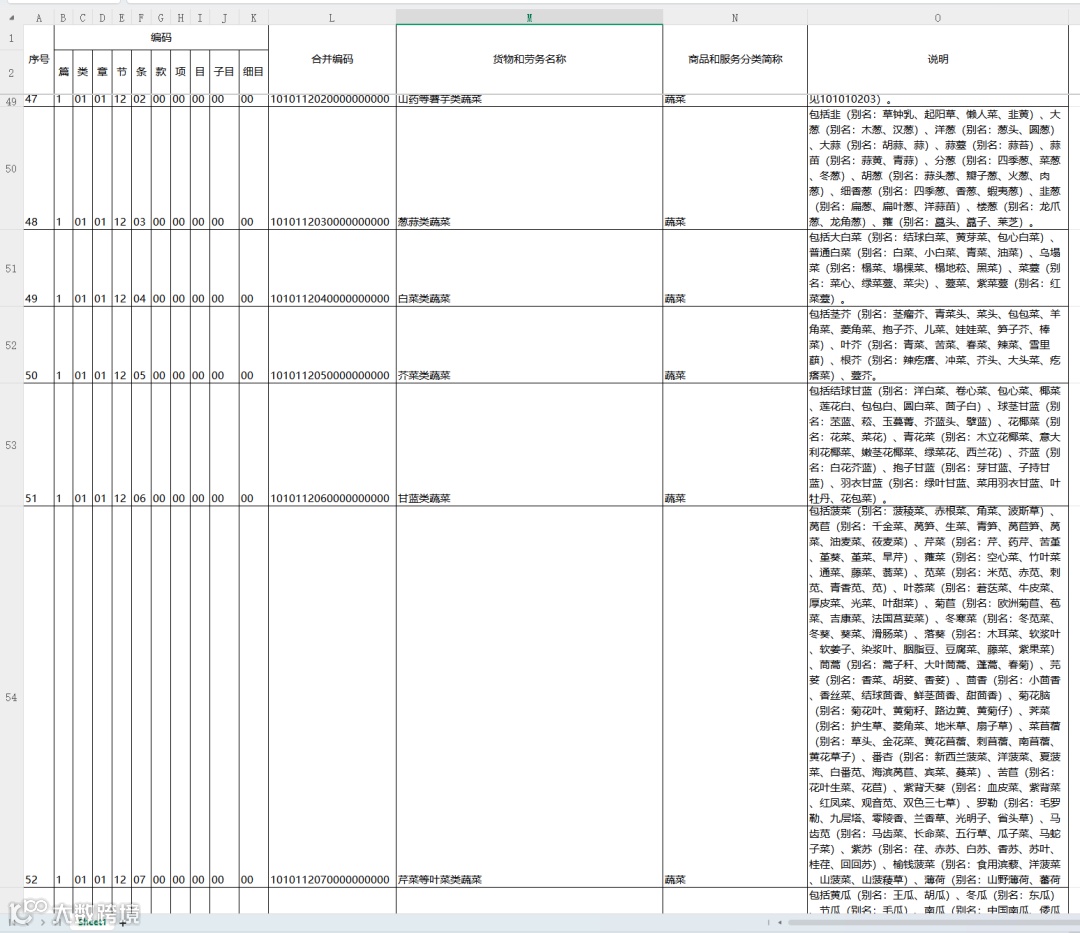Select the 芹菜等叶菜类蔬菜 name cell

coord(529,697)
